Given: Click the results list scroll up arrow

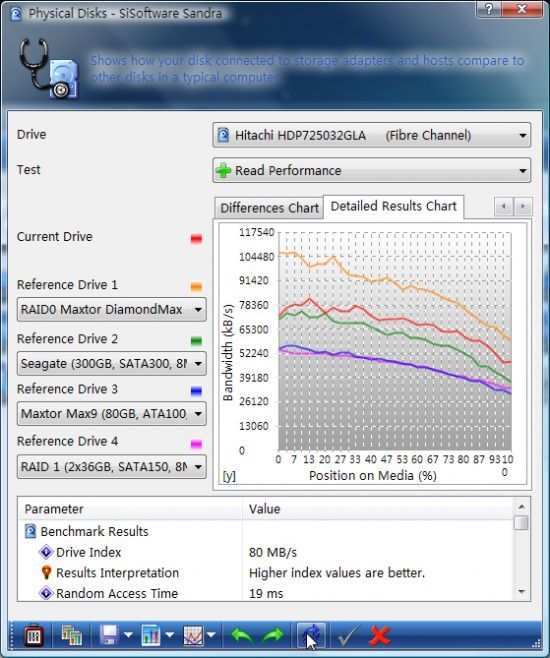Looking at the screenshot, I should coord(521,507).
